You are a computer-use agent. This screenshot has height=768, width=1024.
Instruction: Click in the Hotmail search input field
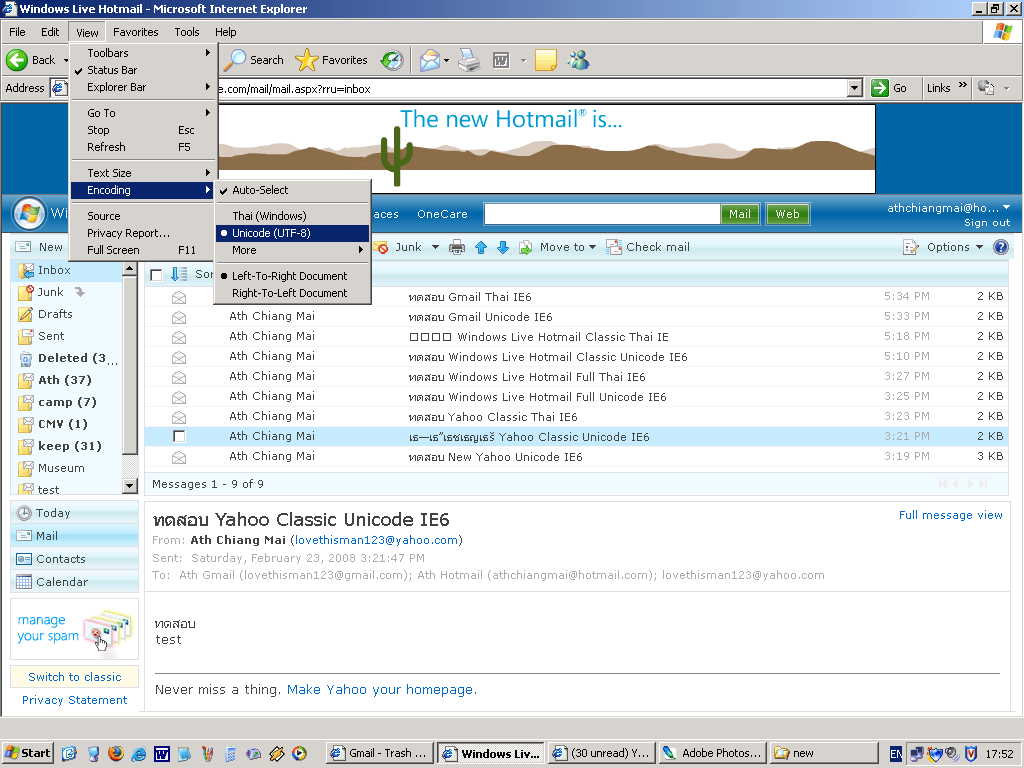602,214
